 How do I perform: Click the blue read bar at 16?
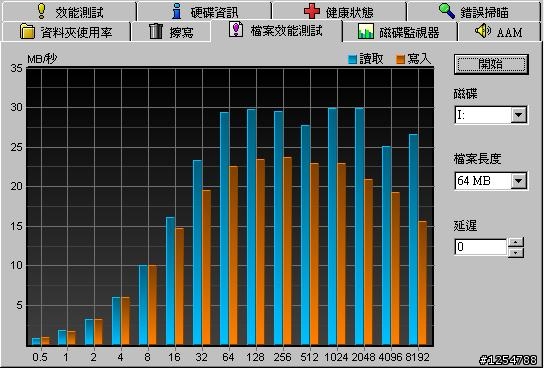tap(170, 281)
